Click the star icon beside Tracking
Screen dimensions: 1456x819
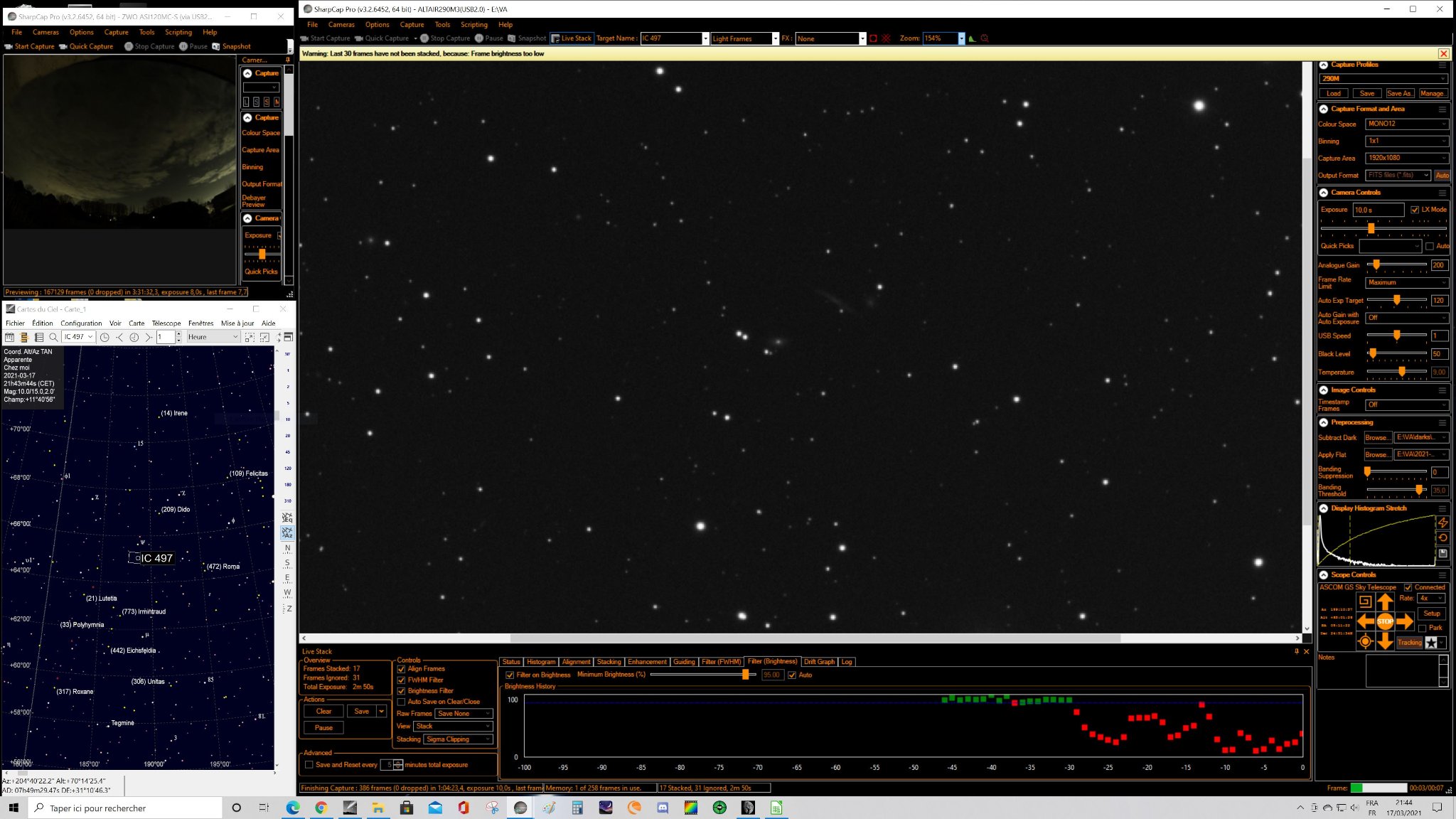(x=1431, y=643)
